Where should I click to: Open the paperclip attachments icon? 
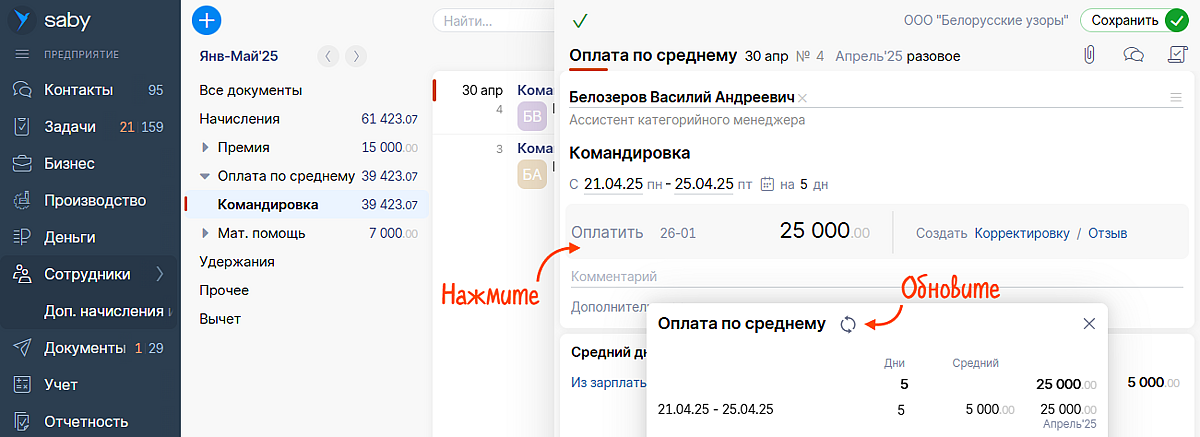(1088, 55)
